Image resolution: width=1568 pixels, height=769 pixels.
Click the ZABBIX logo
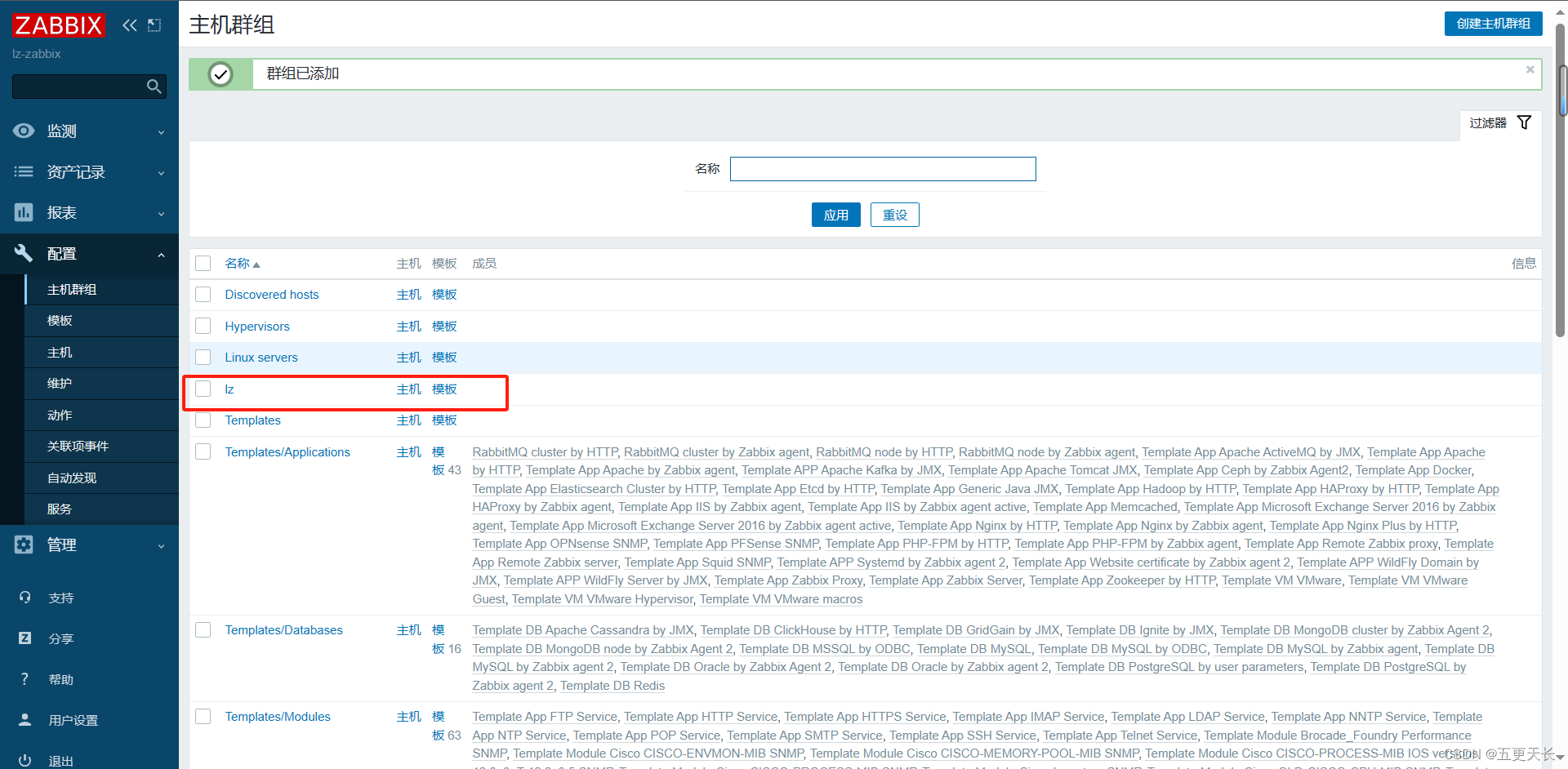tap(58, 25)
